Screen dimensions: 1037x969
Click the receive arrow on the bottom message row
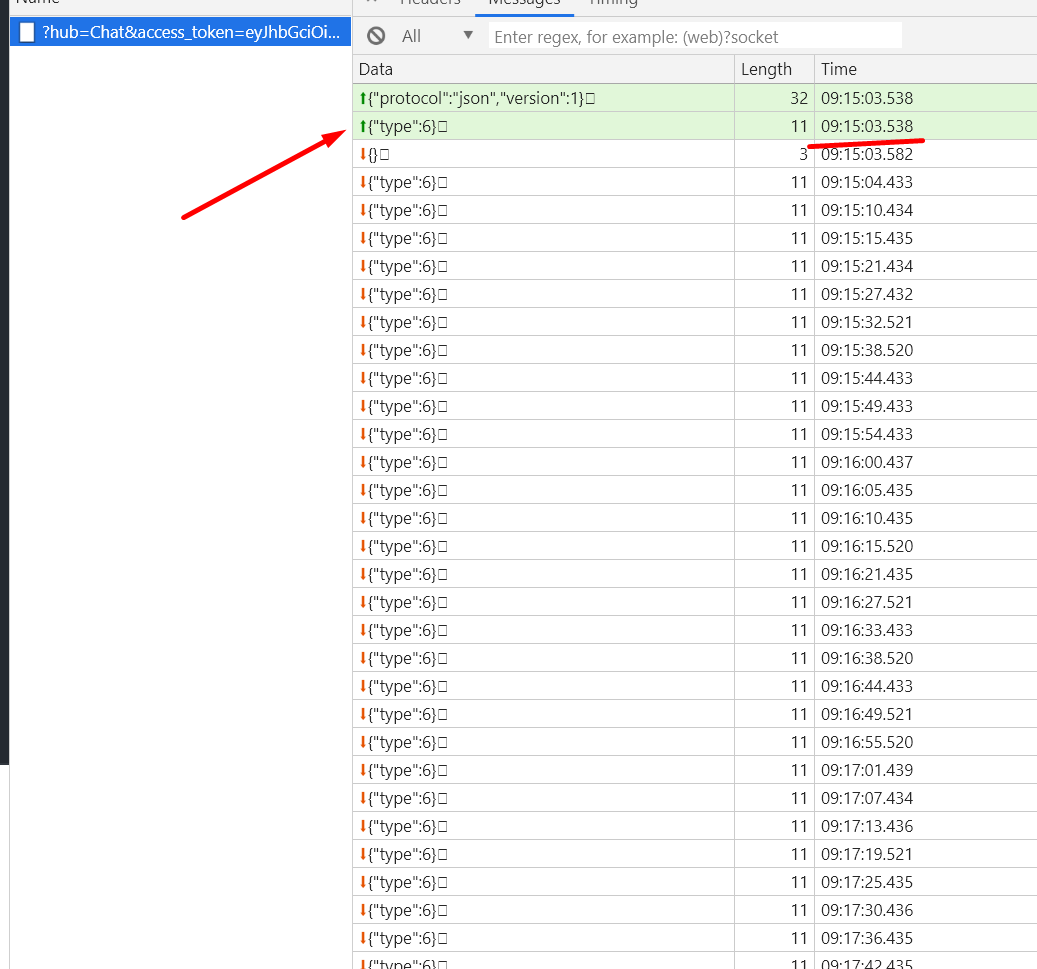[363, 962]
